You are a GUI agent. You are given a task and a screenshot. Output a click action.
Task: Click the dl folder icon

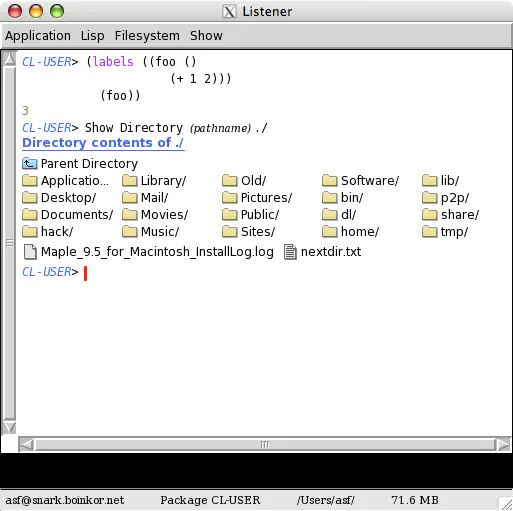tap(329, 215)
